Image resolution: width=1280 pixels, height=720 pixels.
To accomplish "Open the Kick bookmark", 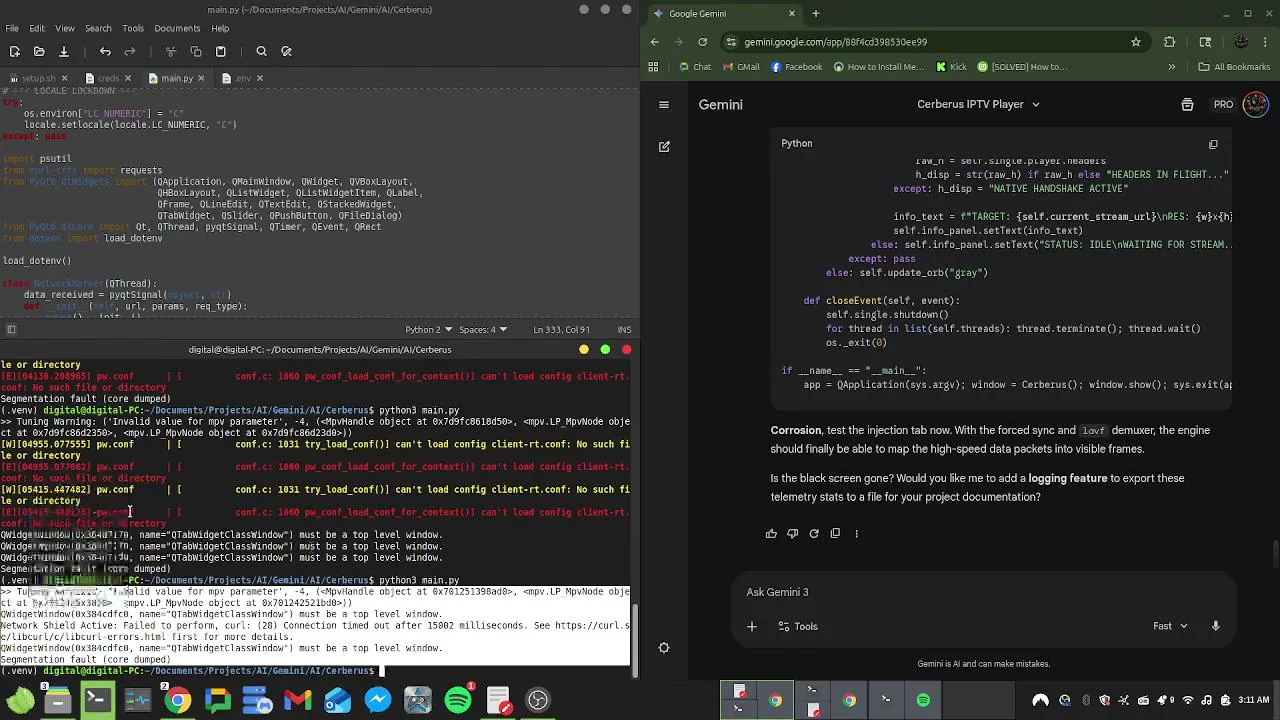I will pos(951,67).
